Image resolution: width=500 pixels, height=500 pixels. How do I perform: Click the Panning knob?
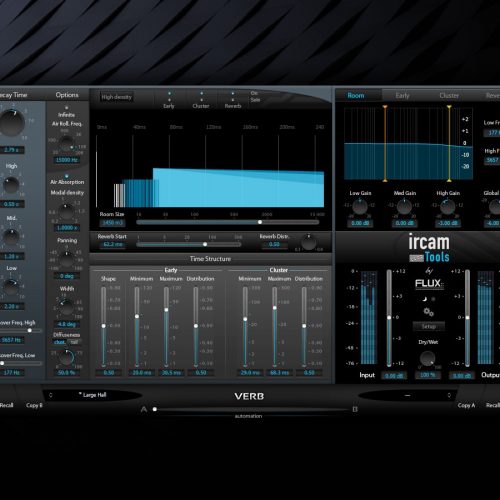[x=66, y=259]
